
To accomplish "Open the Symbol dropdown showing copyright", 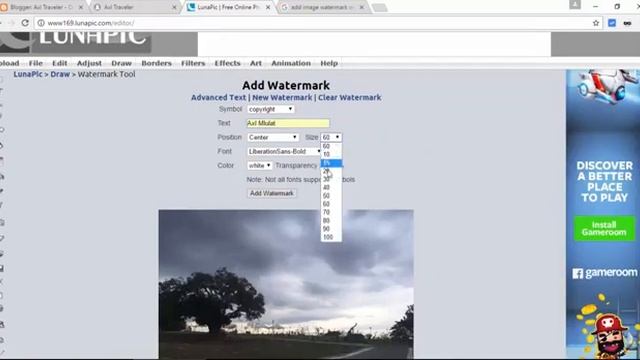I will click(271, 109).
